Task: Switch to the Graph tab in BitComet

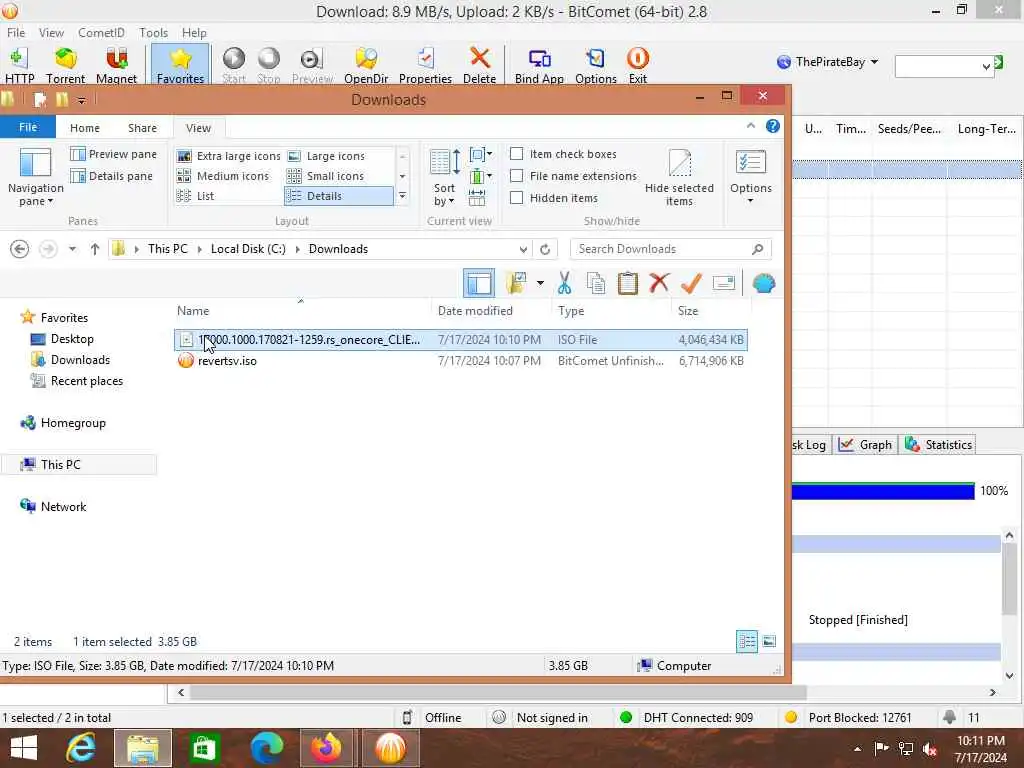Action: pos(865,445)
